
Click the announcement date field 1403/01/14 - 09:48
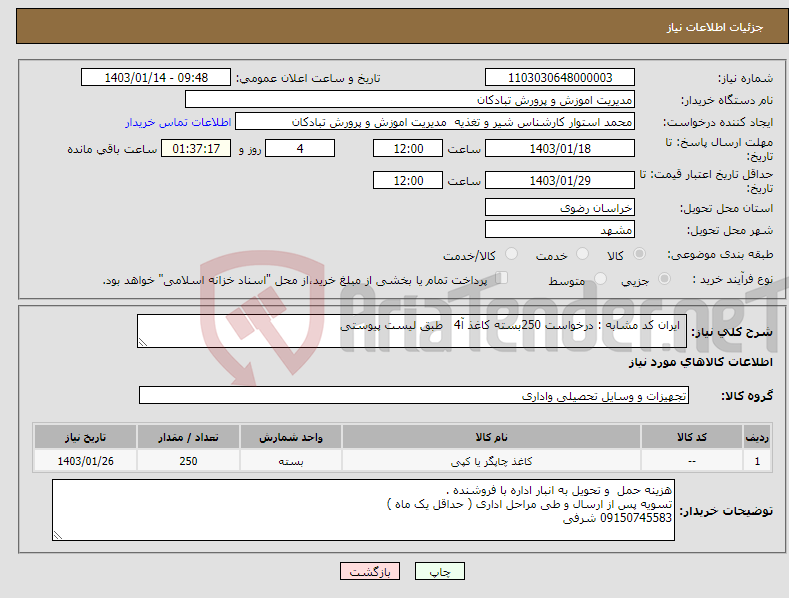click(x=156, y=78)
